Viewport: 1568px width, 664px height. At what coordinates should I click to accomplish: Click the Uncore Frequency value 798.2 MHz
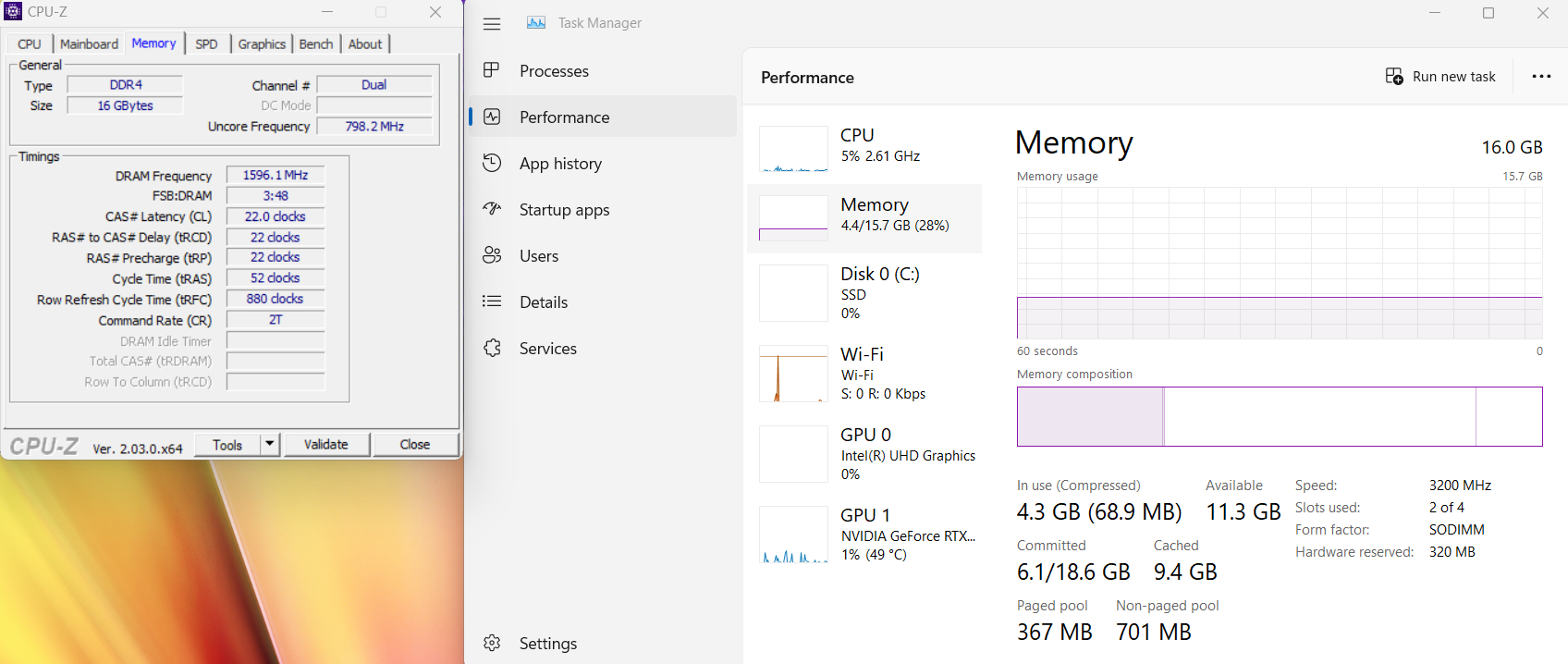click(x=374, y=126)
